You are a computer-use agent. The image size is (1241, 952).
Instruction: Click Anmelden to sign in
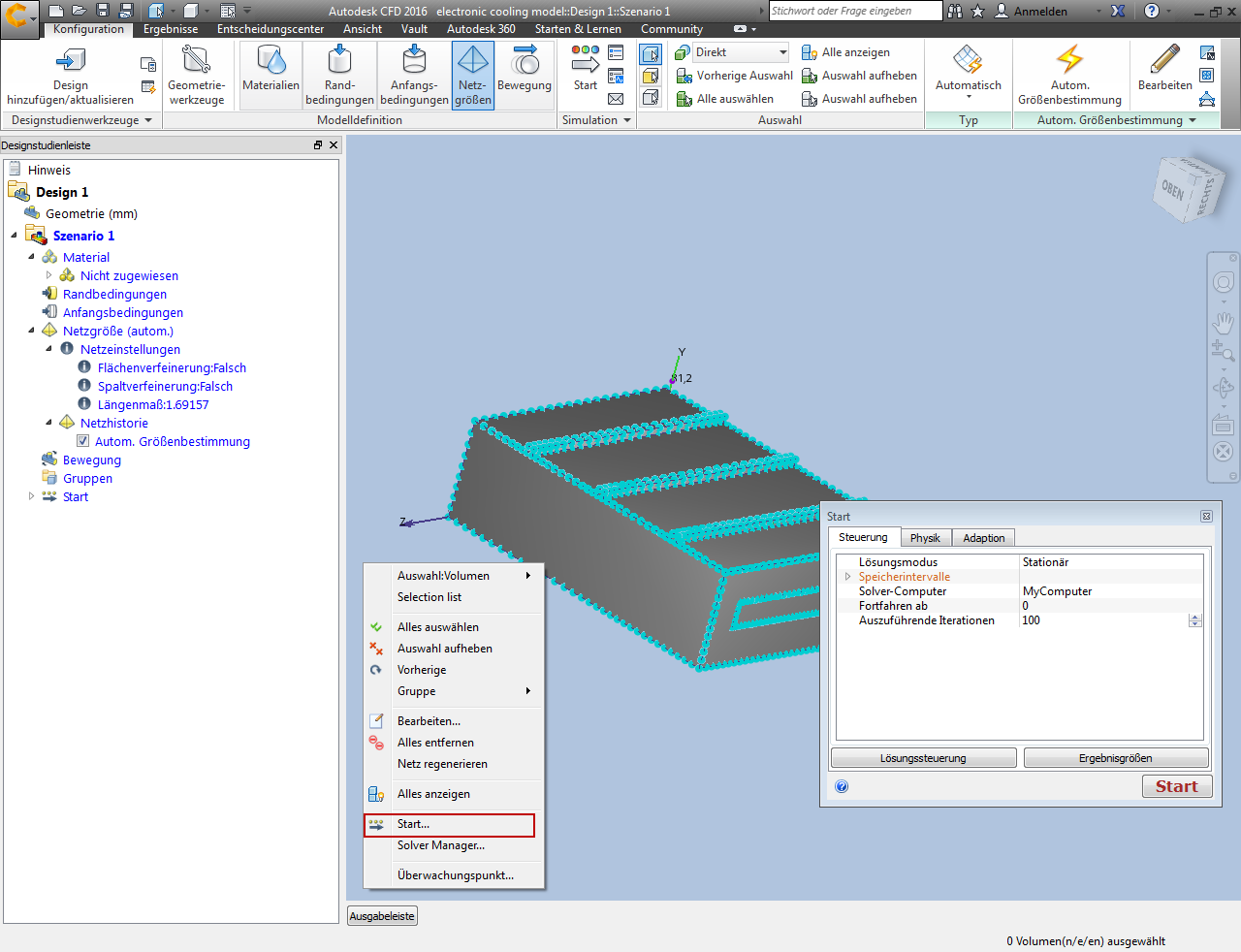(1040, 11)
